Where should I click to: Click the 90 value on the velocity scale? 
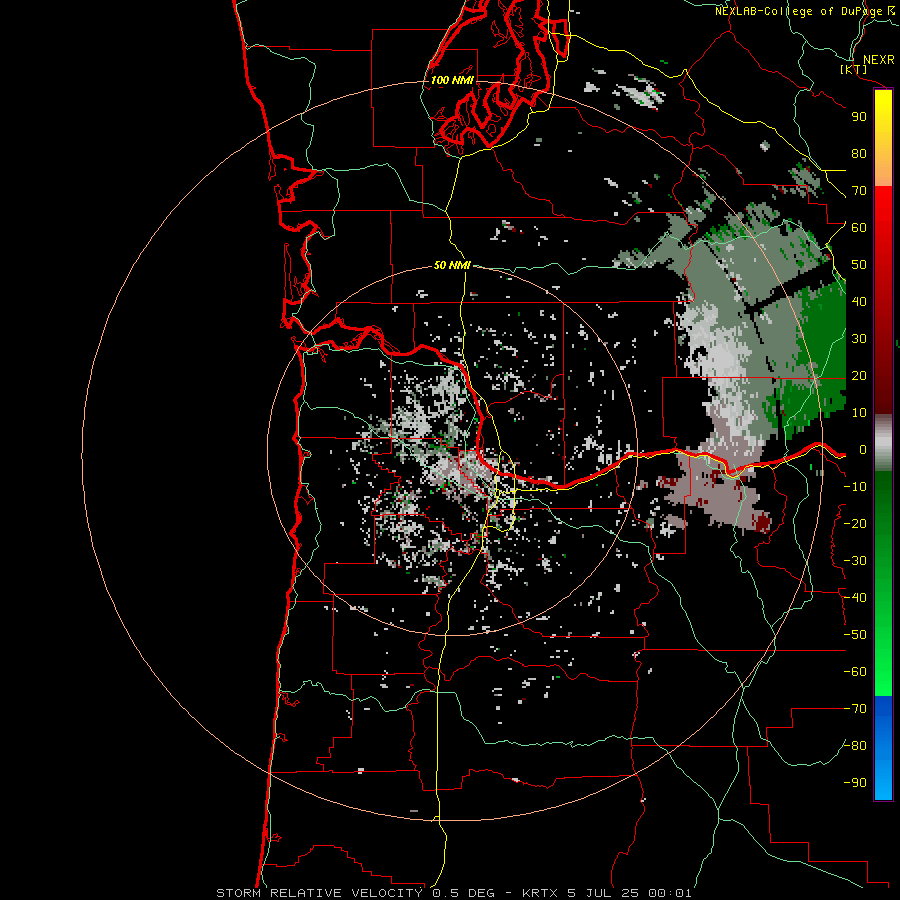(859, 117)
